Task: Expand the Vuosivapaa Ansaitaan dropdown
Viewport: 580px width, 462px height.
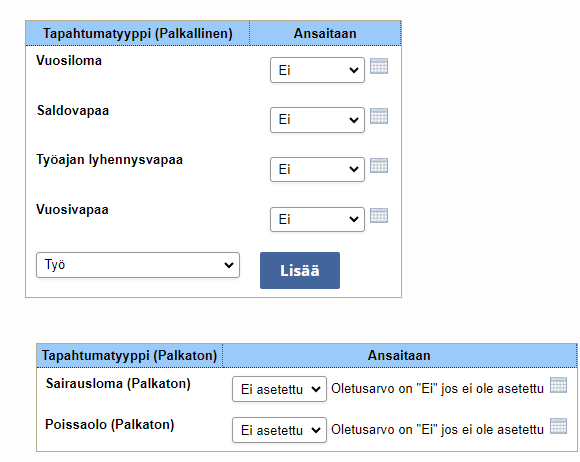Action: [x=317, y=219]
